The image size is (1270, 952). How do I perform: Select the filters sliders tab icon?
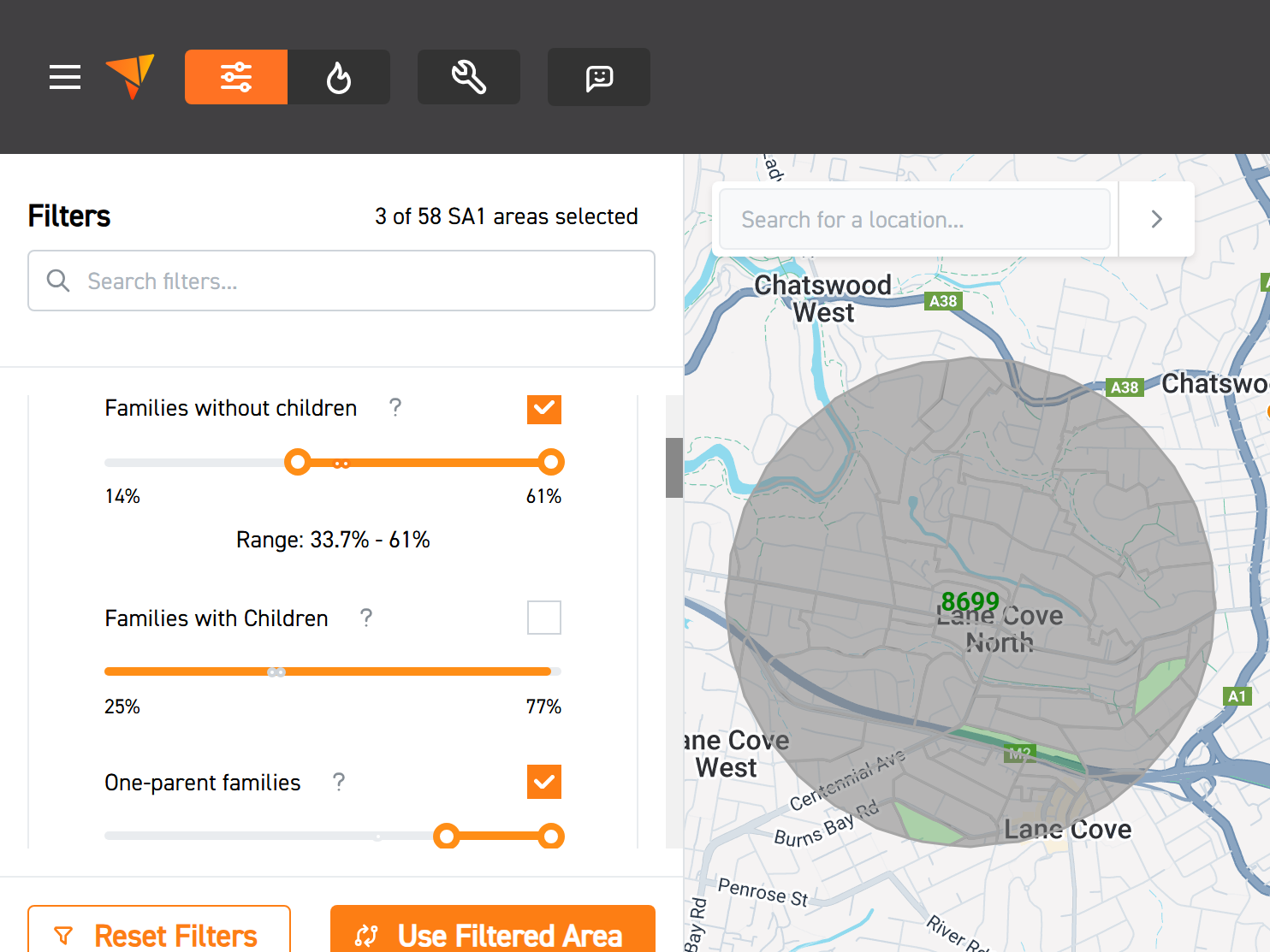tap(236, 77)
